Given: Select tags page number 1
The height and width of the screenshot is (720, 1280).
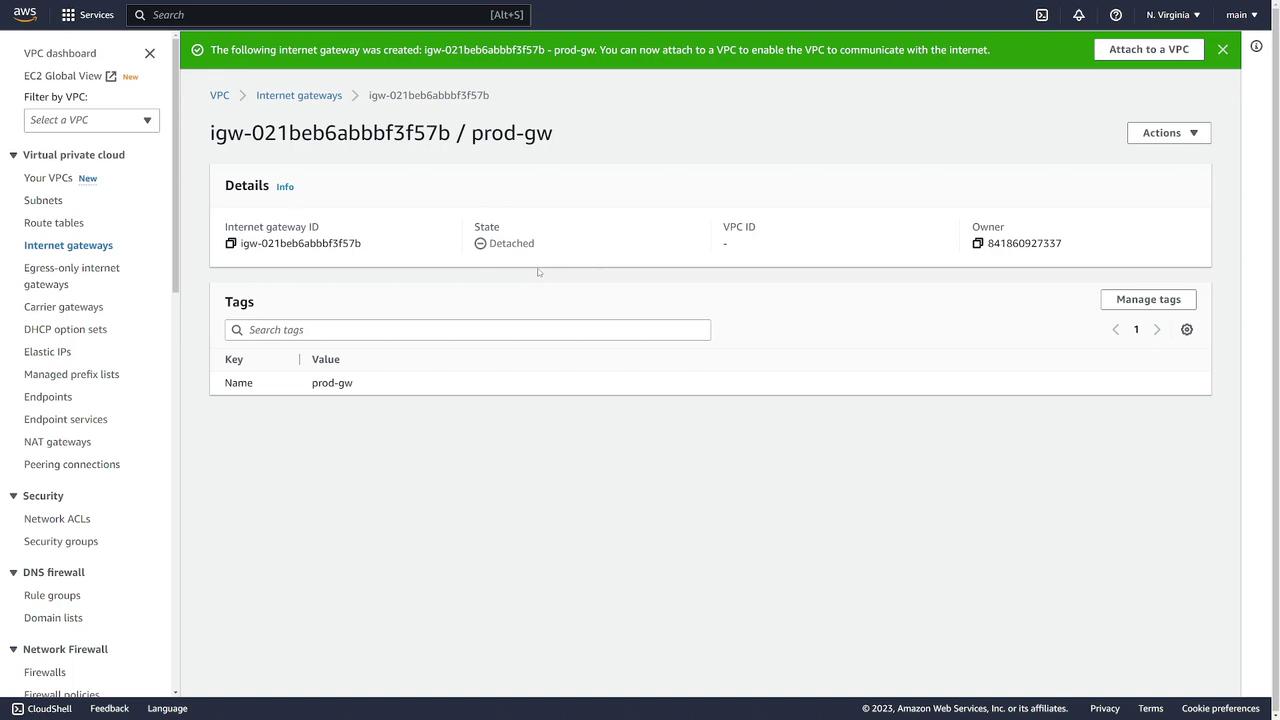Looking at the screenshot, I should click(x=1136, y=330).
